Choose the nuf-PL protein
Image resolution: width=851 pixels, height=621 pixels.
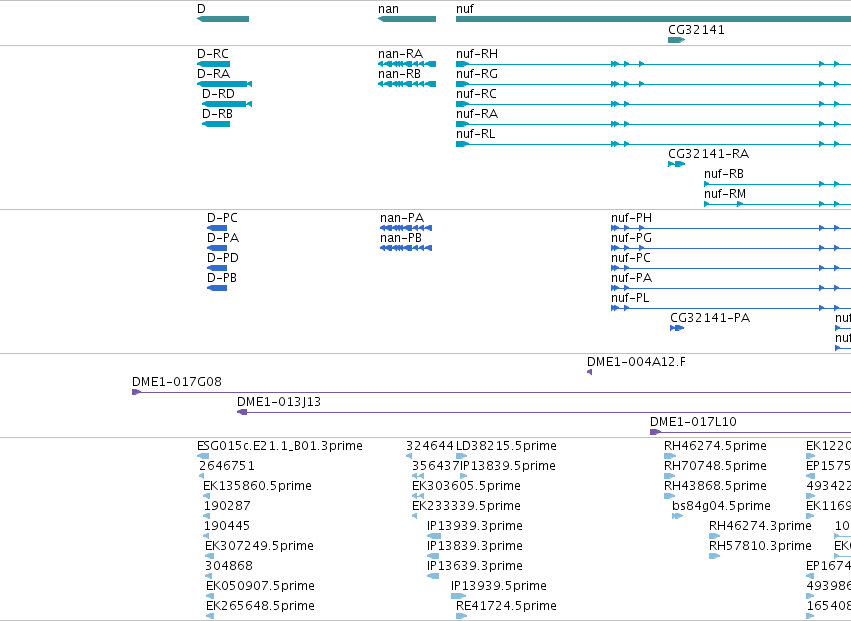coord(731,308)
